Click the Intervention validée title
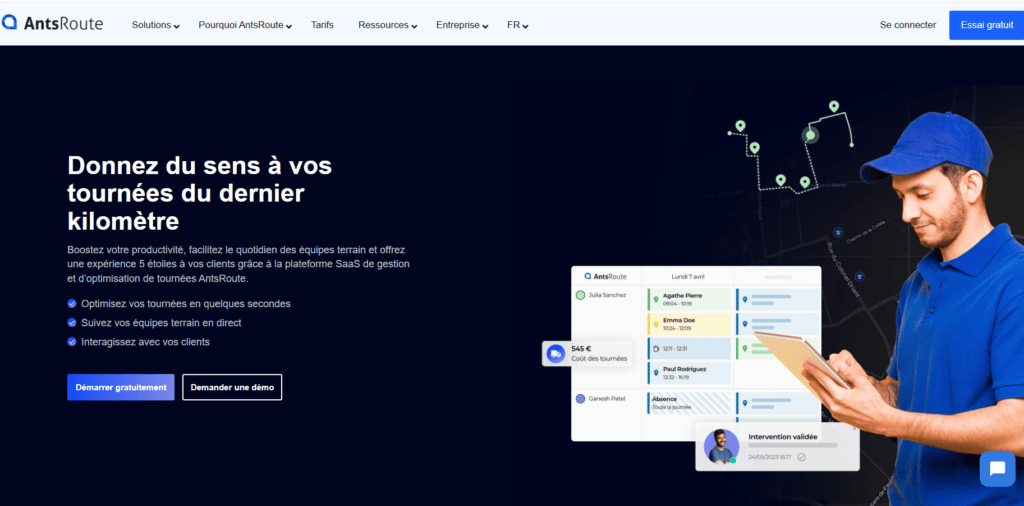 [x=782, y=437]
